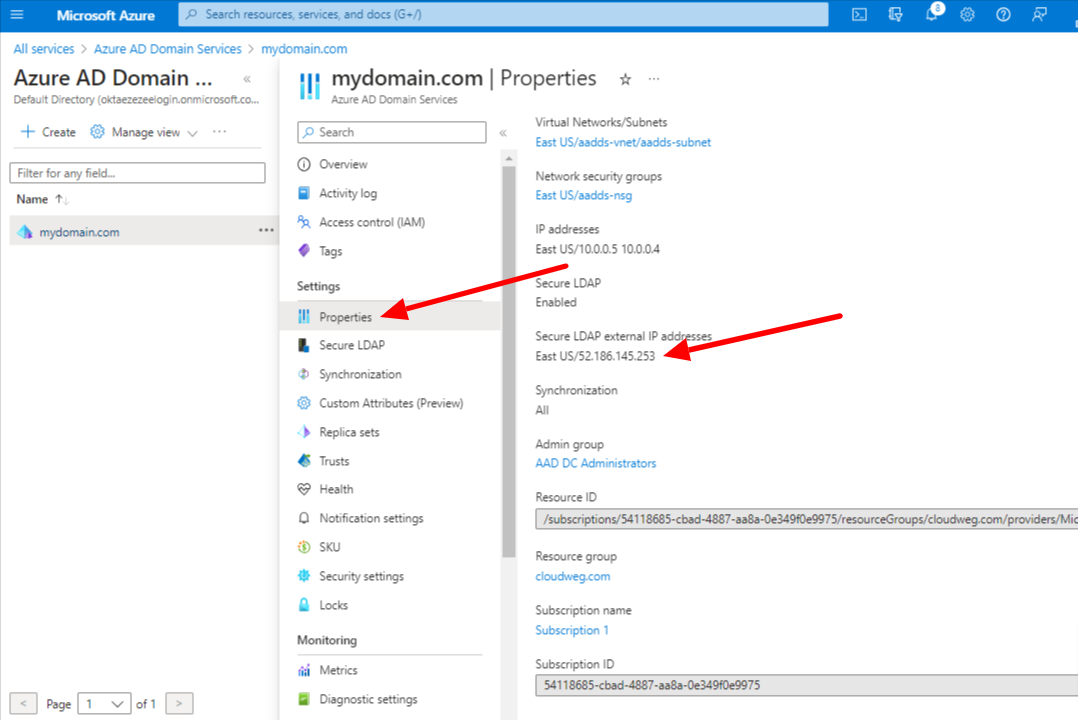Open Health menu item
Screen dimensions: 1078x720
[x=336, y=489]
